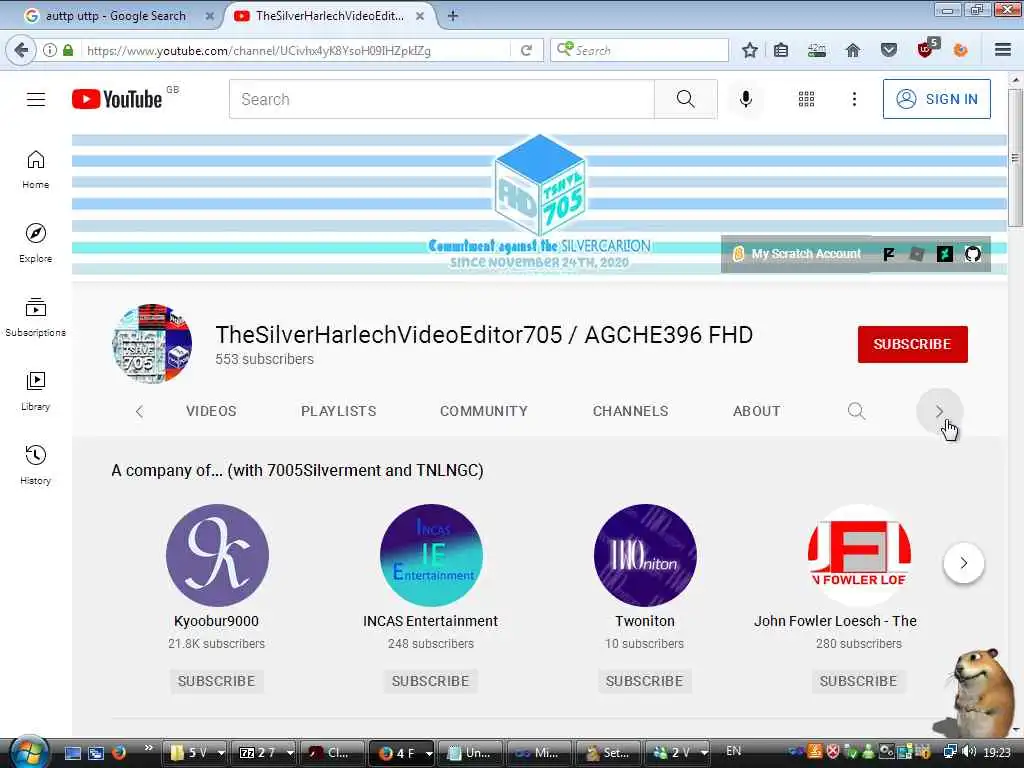The width and height of the screenshot is (1024, 768).
Task: Click the EN language indicator
Action: point(733,751)
